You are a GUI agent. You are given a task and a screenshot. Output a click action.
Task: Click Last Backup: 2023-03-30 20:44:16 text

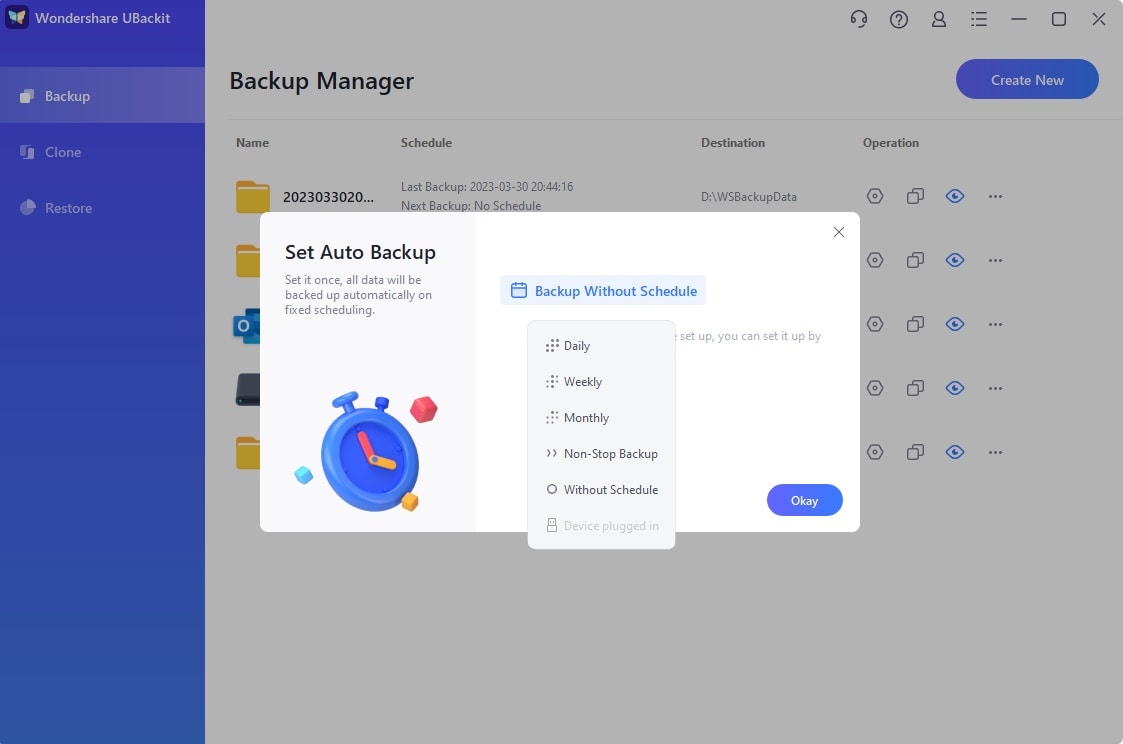point(487,187)
